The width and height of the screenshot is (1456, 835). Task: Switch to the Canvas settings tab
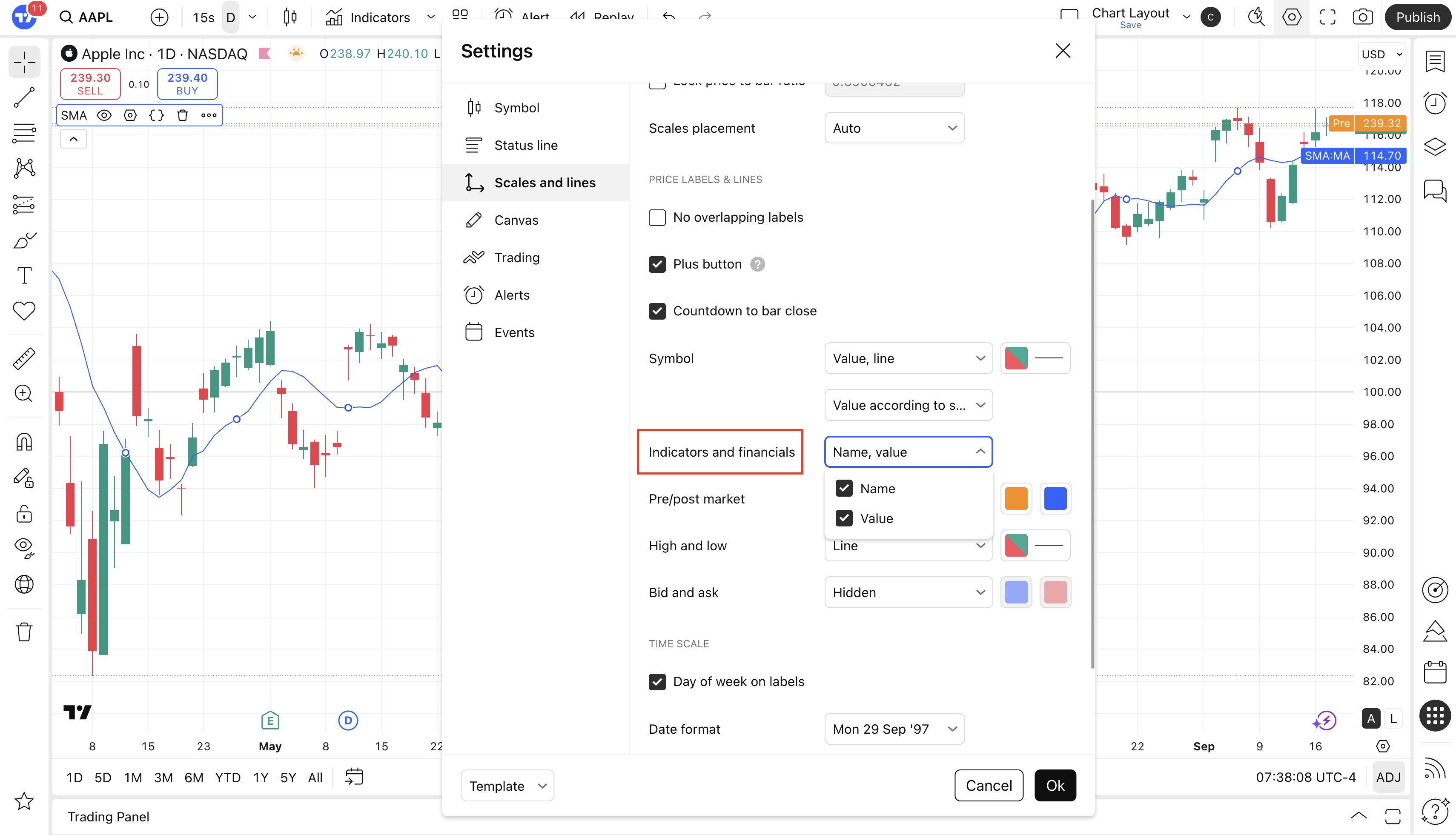pyautogui.click(x=516, y=220)
